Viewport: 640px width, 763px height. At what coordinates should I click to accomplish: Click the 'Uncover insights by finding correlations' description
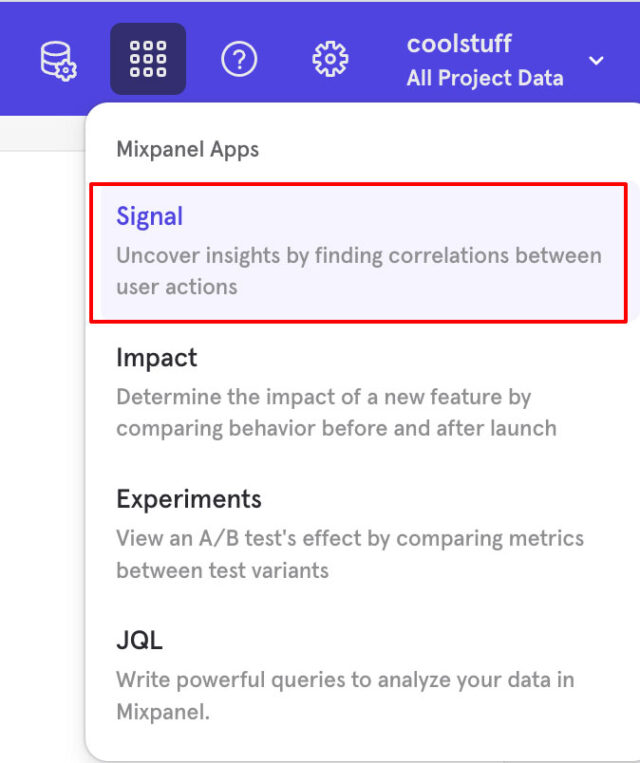[358, 255]
